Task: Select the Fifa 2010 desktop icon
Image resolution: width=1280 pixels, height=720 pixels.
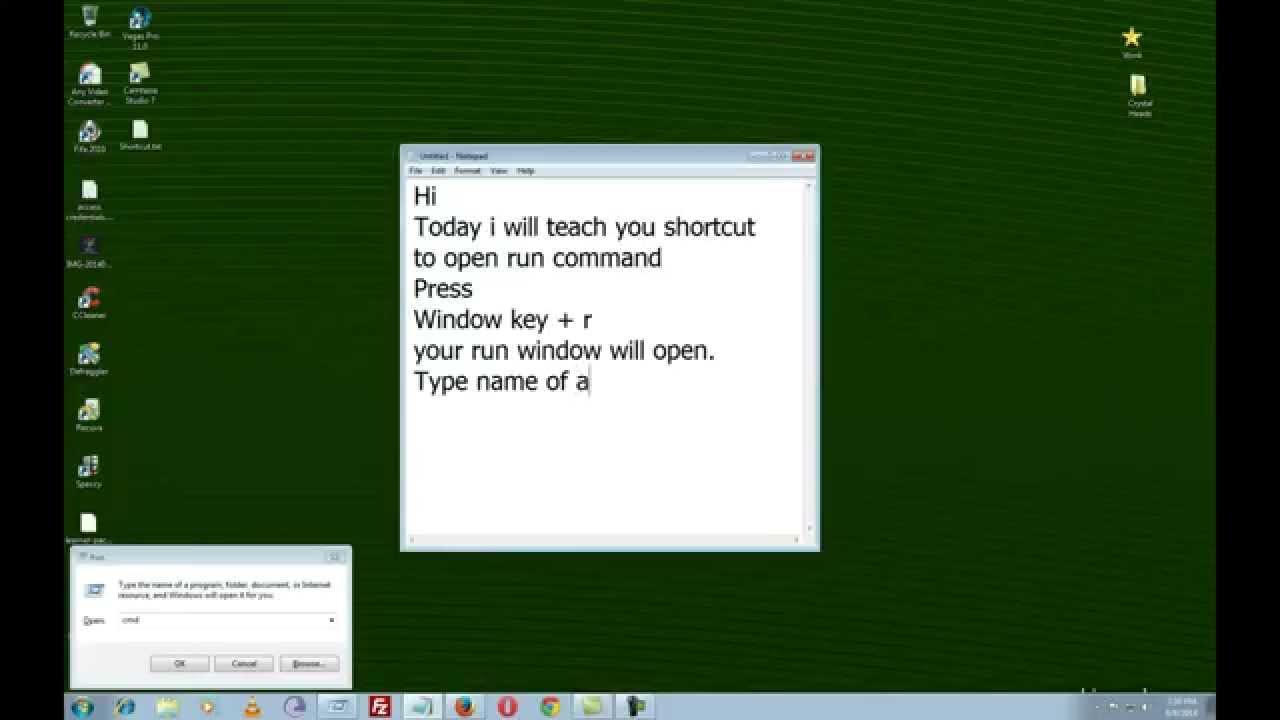Action: pyautogui.click(x=89, y=137)
